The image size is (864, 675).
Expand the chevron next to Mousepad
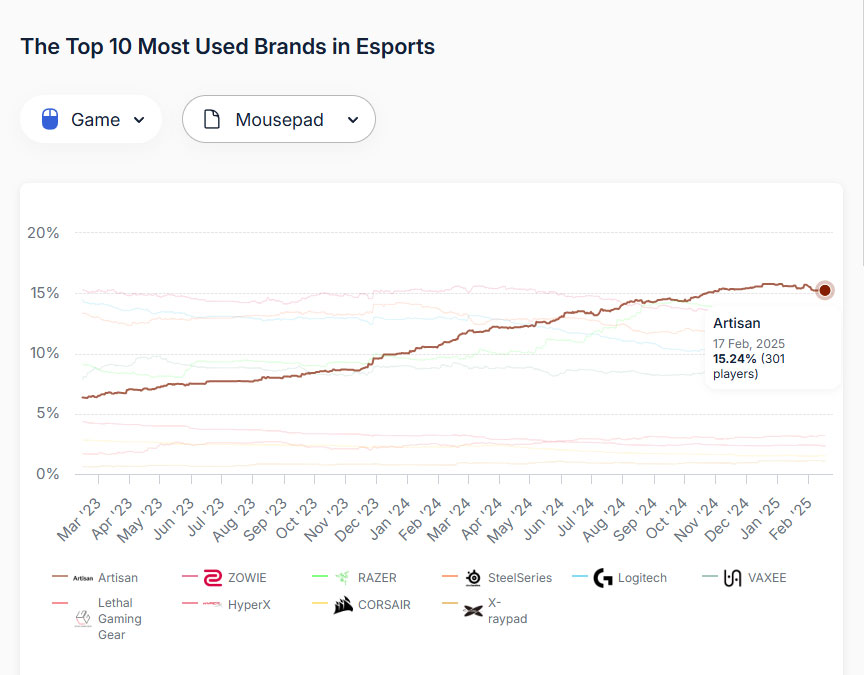pyautogui.click(x=353, y=120)
